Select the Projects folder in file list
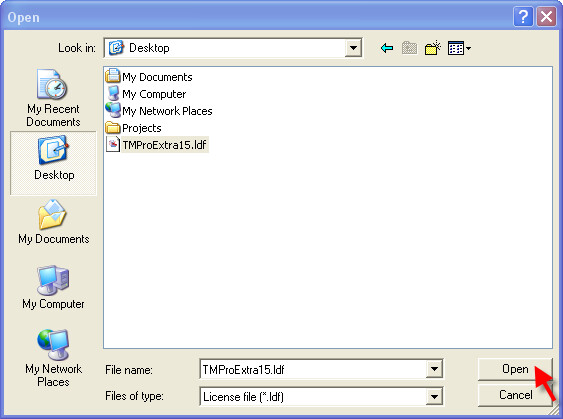 [134, 128]
